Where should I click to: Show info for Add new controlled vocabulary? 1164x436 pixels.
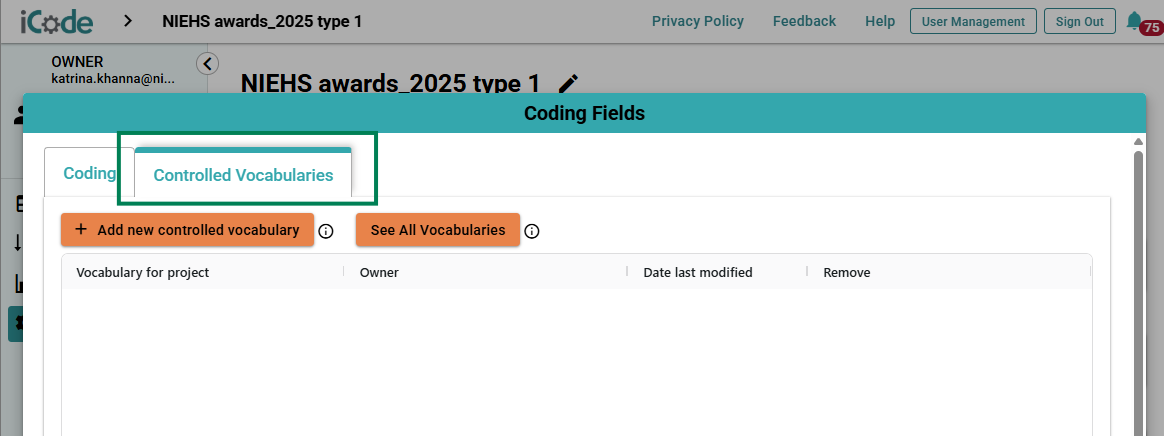click(326, 231)
